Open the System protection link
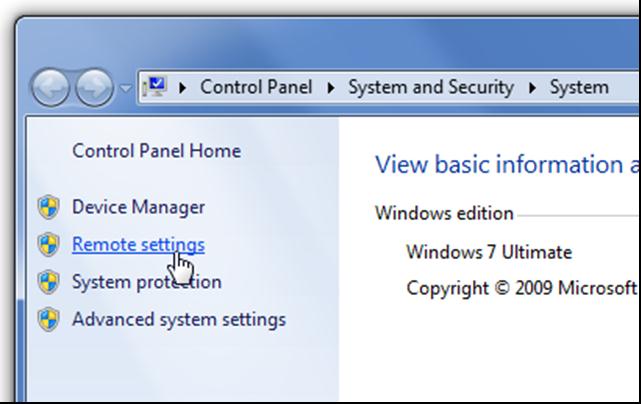This screenshot has width=641, height=404. [146, 282]
